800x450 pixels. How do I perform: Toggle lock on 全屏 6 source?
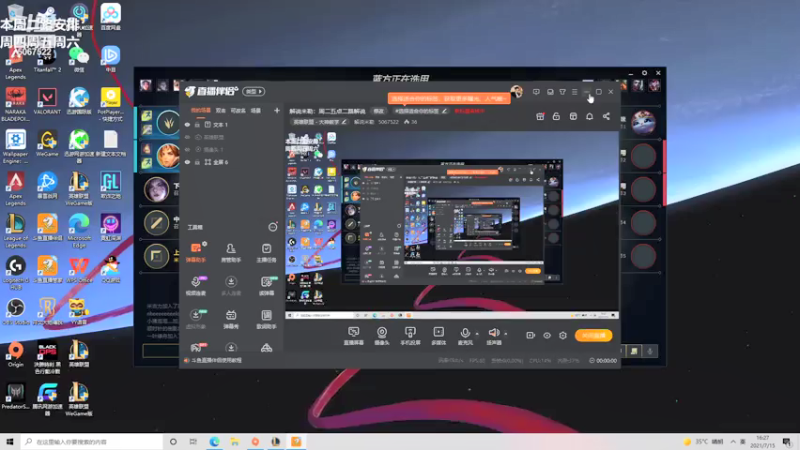click(x=197, y=162)
